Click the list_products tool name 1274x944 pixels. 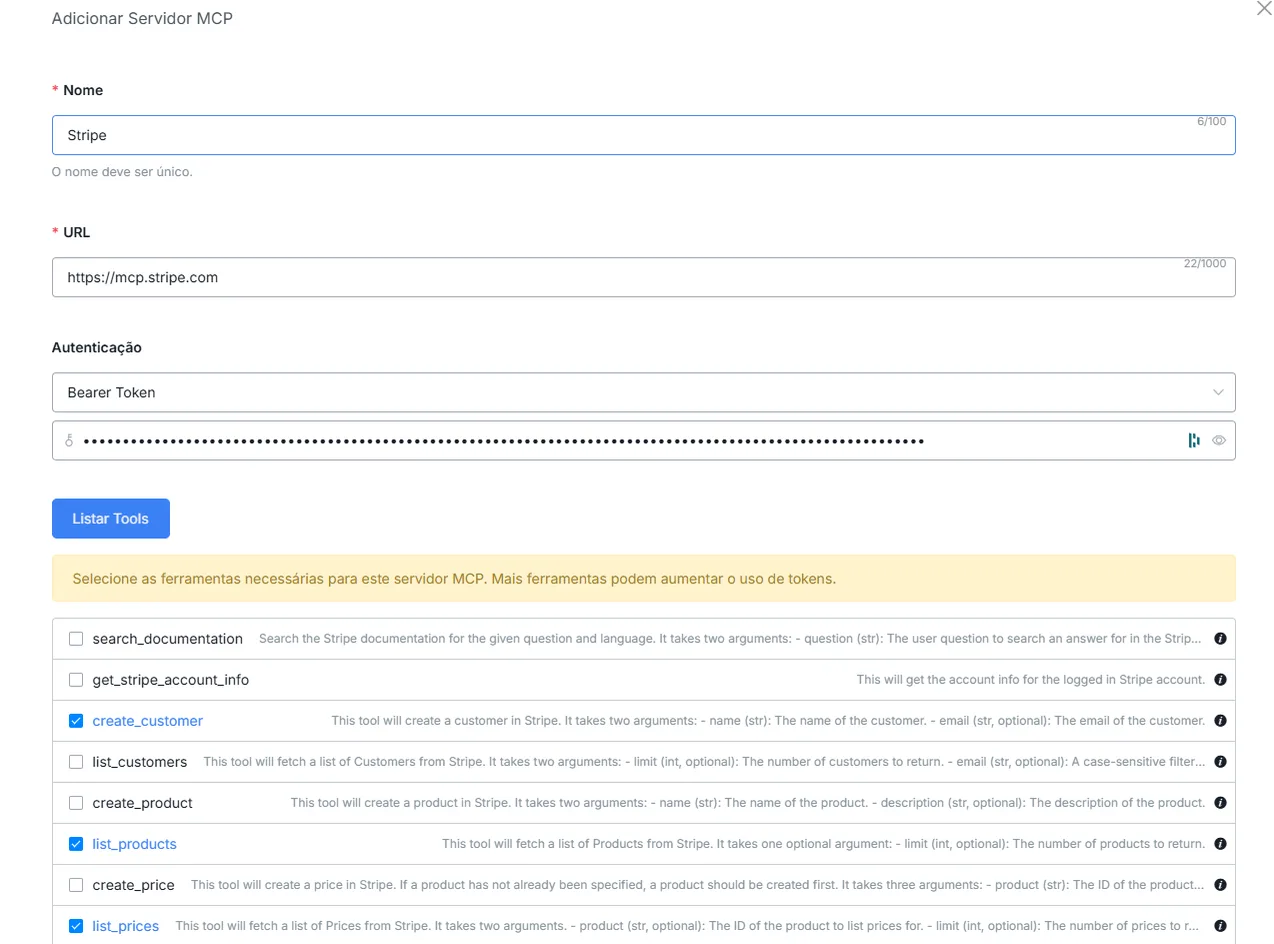coord(135,844)
